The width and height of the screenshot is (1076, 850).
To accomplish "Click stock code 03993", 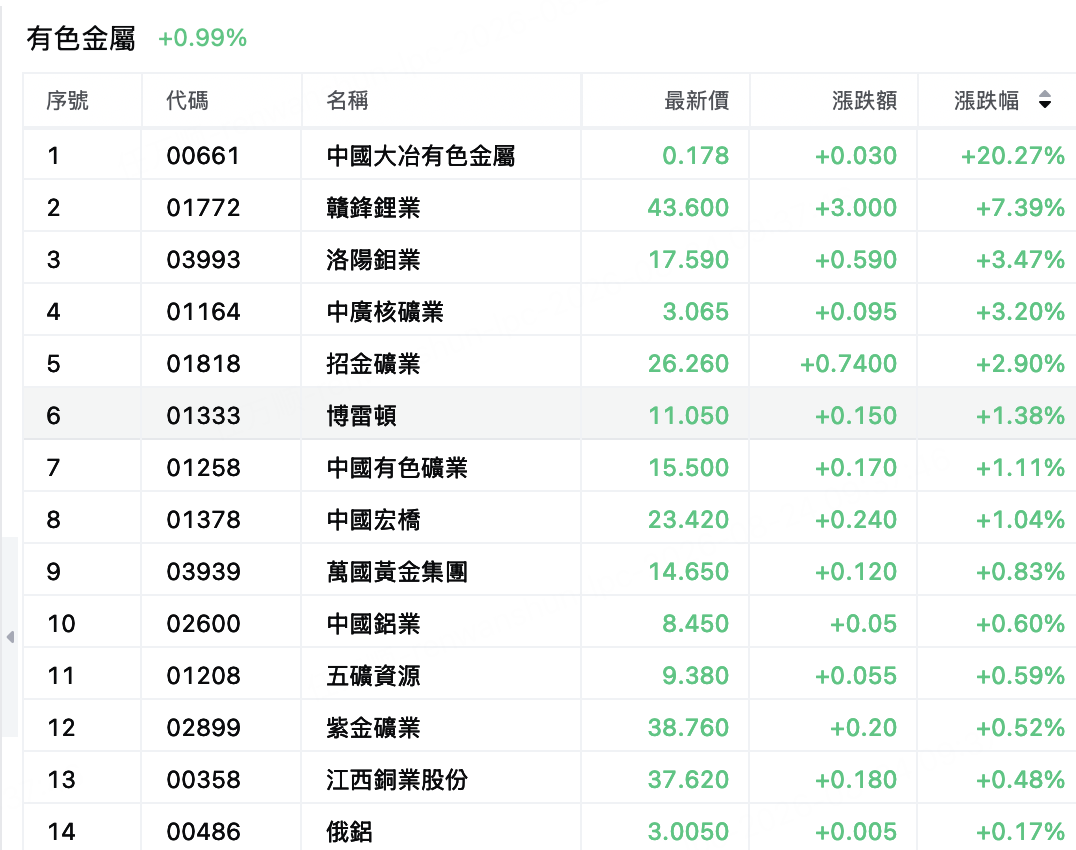I will pyautogui.click(x=203, y=260).
